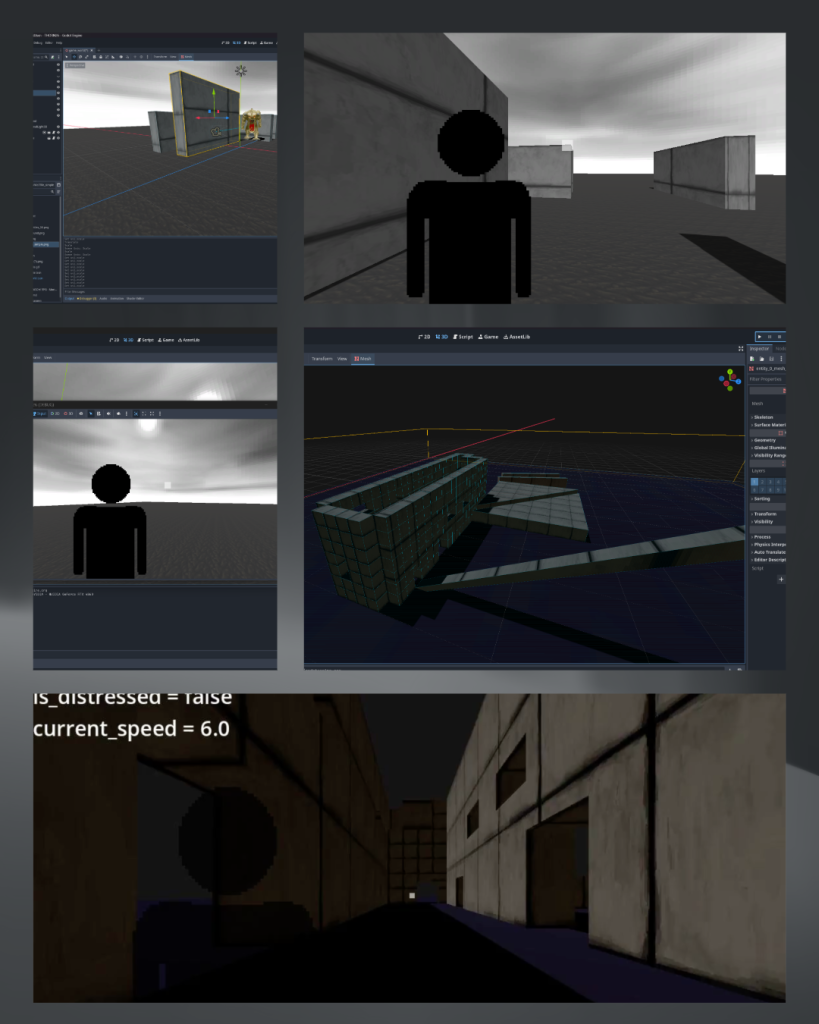Viewport: 819px width, 1024px height.
Task: Click the pause icon in the run controls
Action: 770,337
